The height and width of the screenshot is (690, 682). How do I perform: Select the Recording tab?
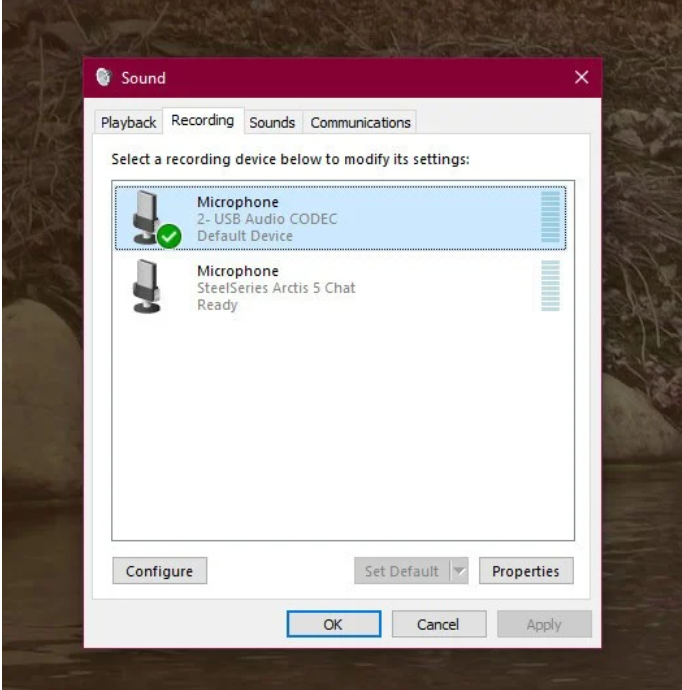(203, 120)
